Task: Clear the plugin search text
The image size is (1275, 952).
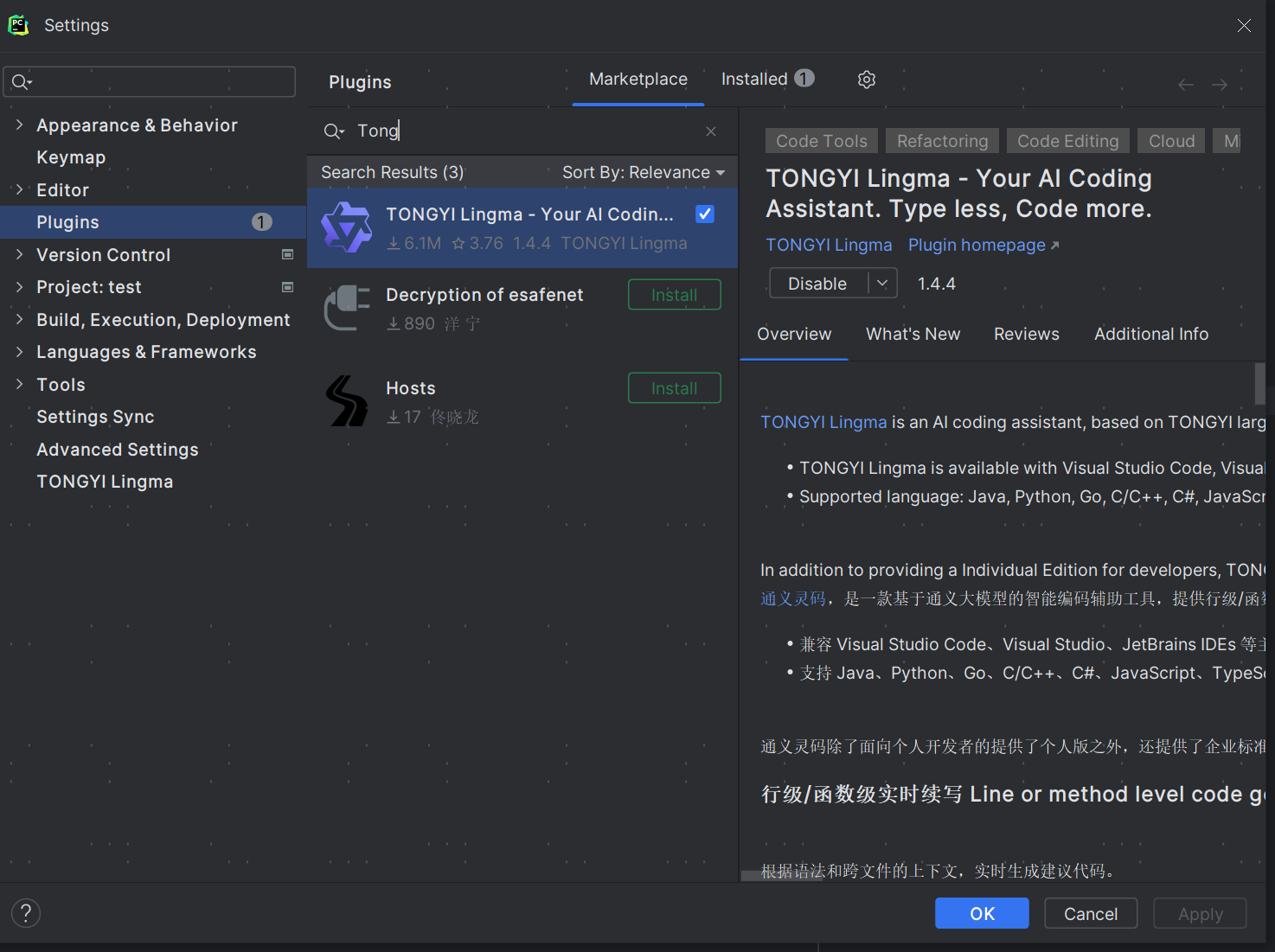Action: pyautogui.click(x=711, y=131)
